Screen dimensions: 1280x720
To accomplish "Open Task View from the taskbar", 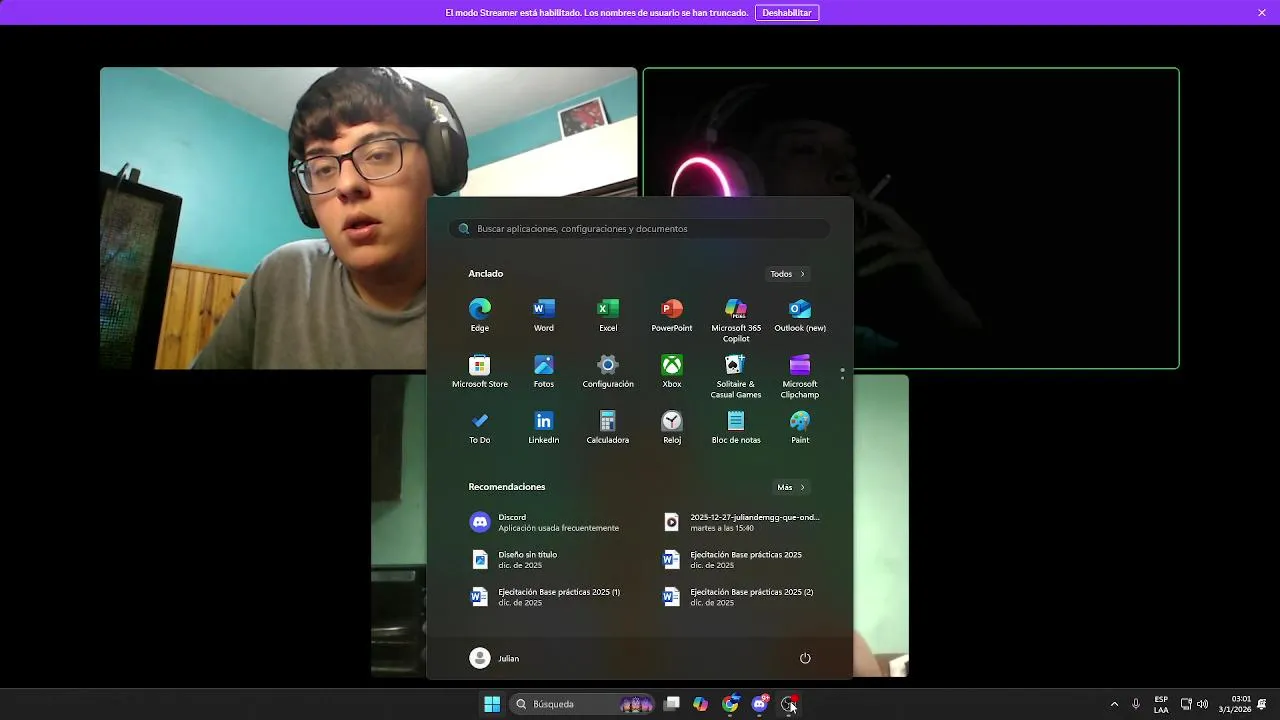I will click(x=672, y=704).
